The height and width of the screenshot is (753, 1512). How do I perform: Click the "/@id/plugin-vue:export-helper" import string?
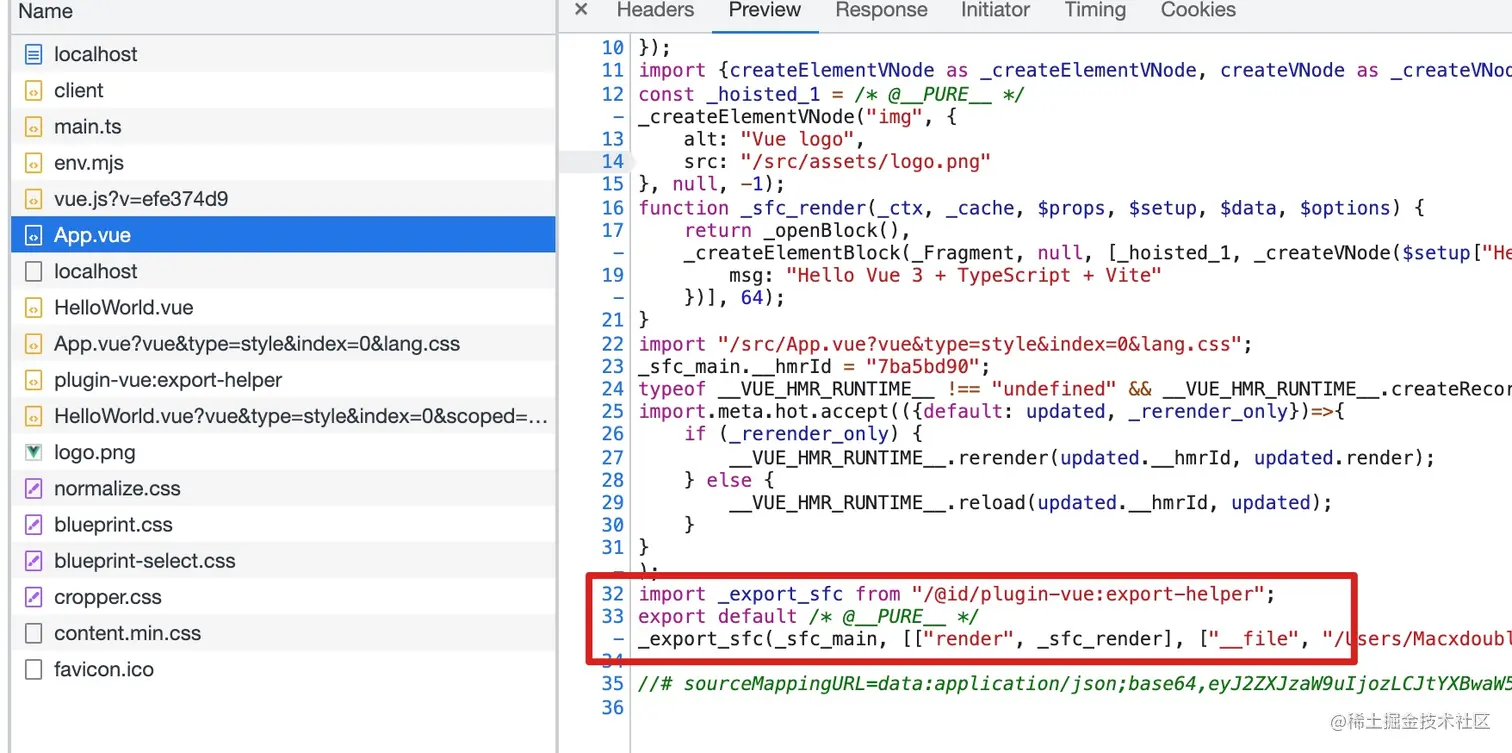(1088, 594)
